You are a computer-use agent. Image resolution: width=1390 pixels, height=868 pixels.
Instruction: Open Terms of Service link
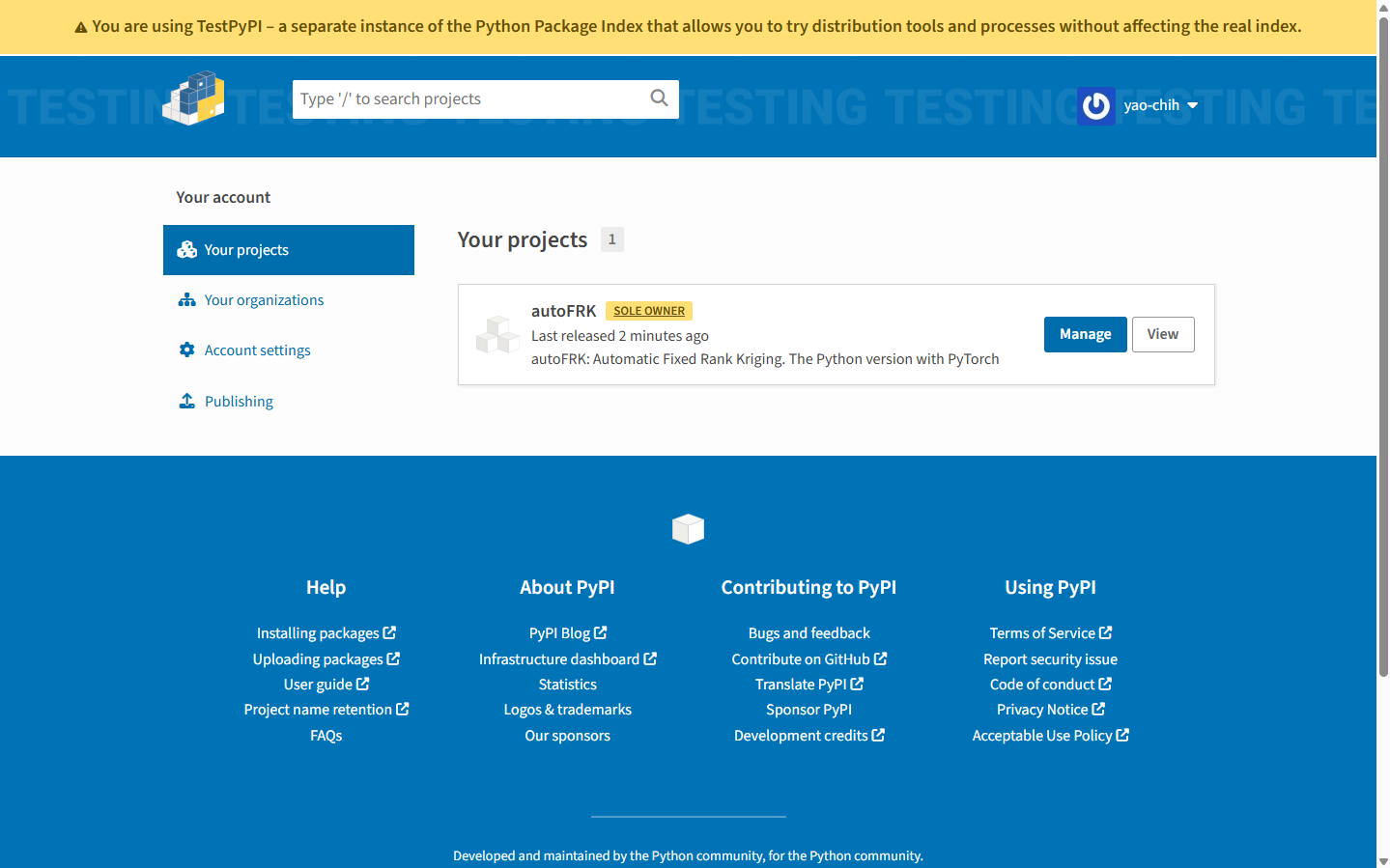[x=1051, y=633]
